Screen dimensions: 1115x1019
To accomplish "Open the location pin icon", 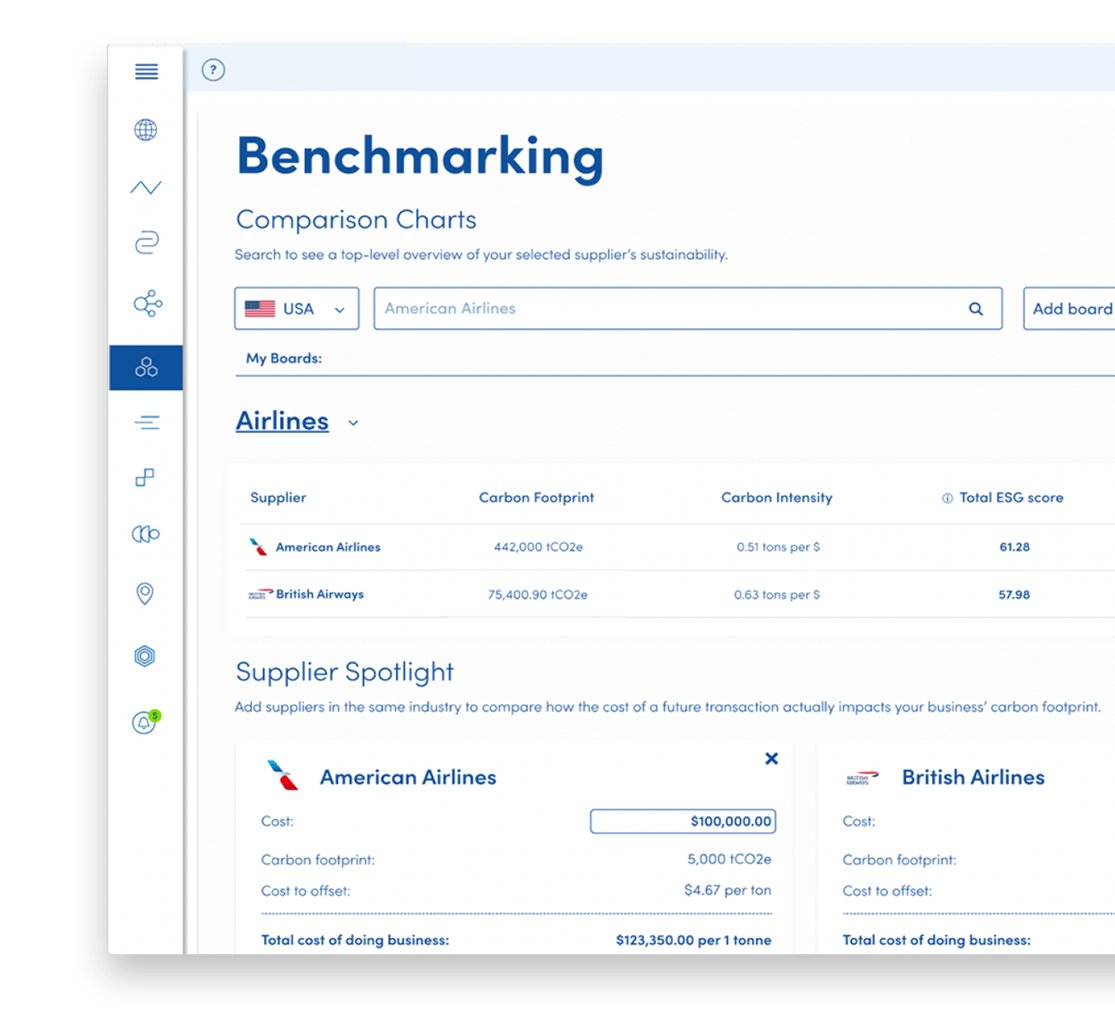I will click(x=144, y=593).
